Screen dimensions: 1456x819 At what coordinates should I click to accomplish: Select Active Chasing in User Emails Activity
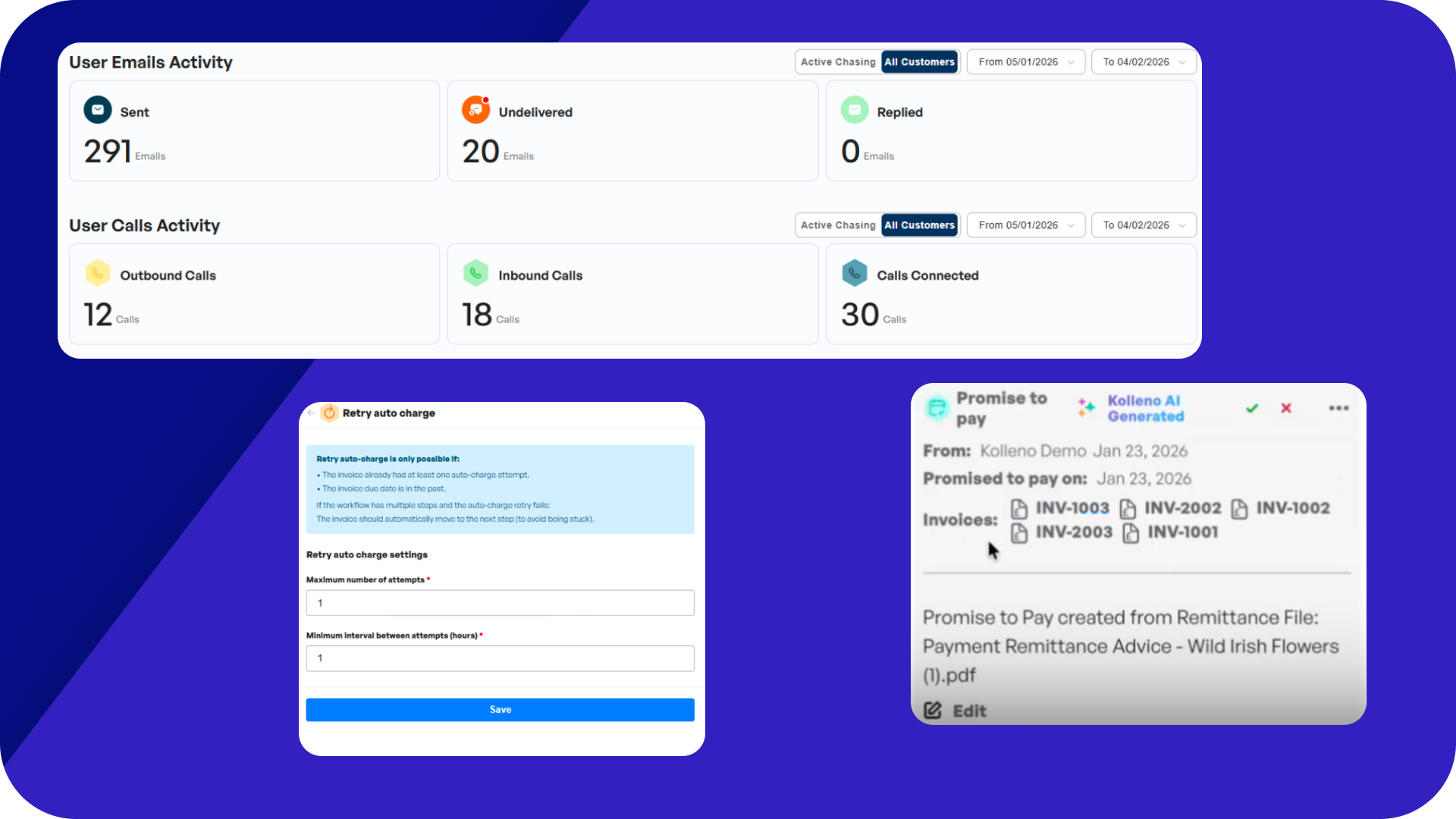(838, 62)
